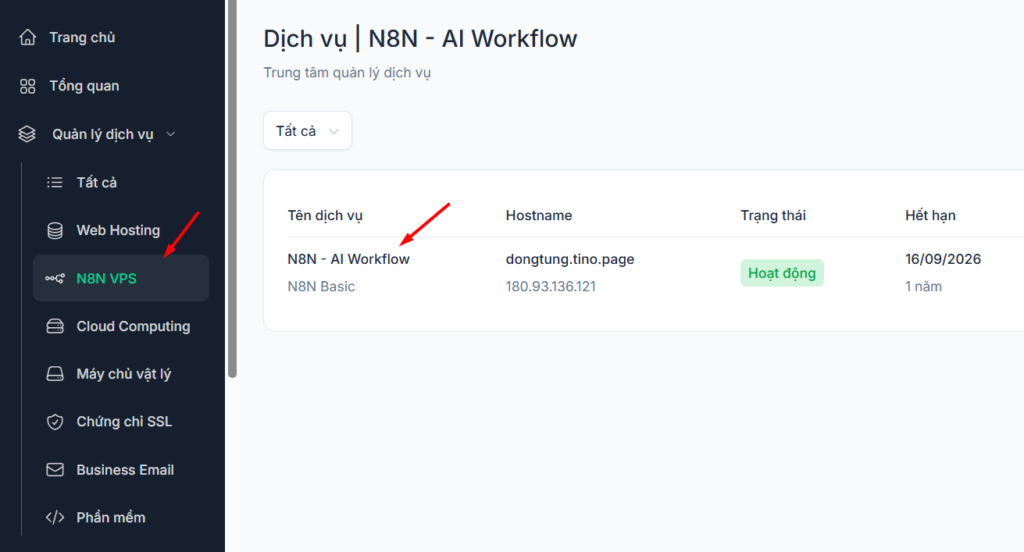This screenshot has height=552, width=1024.
Task: Click the shield icon for Chứng chỉ SSL
Action: pyautogui.click(x=55, y=422)
